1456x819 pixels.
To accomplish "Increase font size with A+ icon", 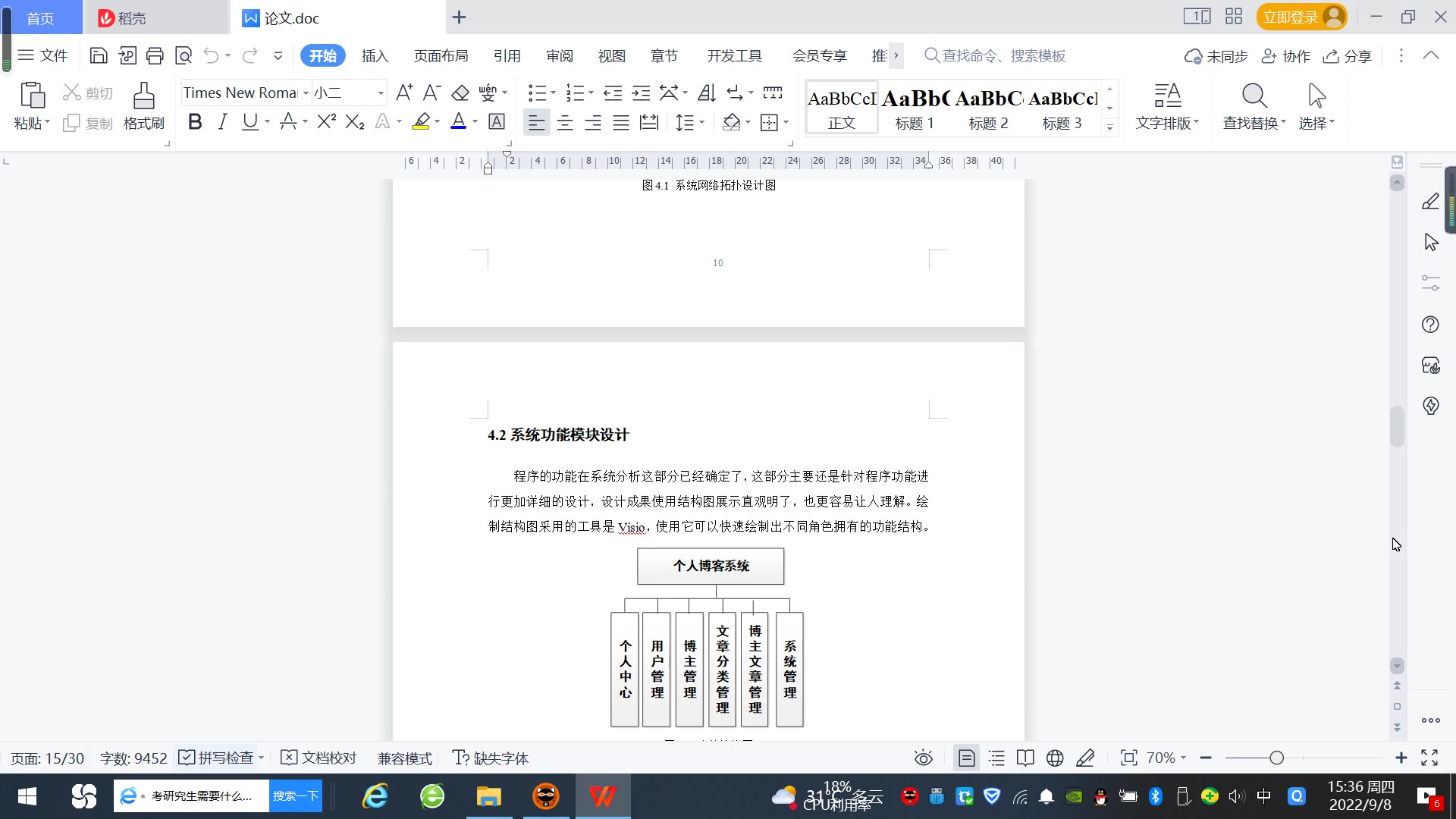I will [x=404, y=93].
